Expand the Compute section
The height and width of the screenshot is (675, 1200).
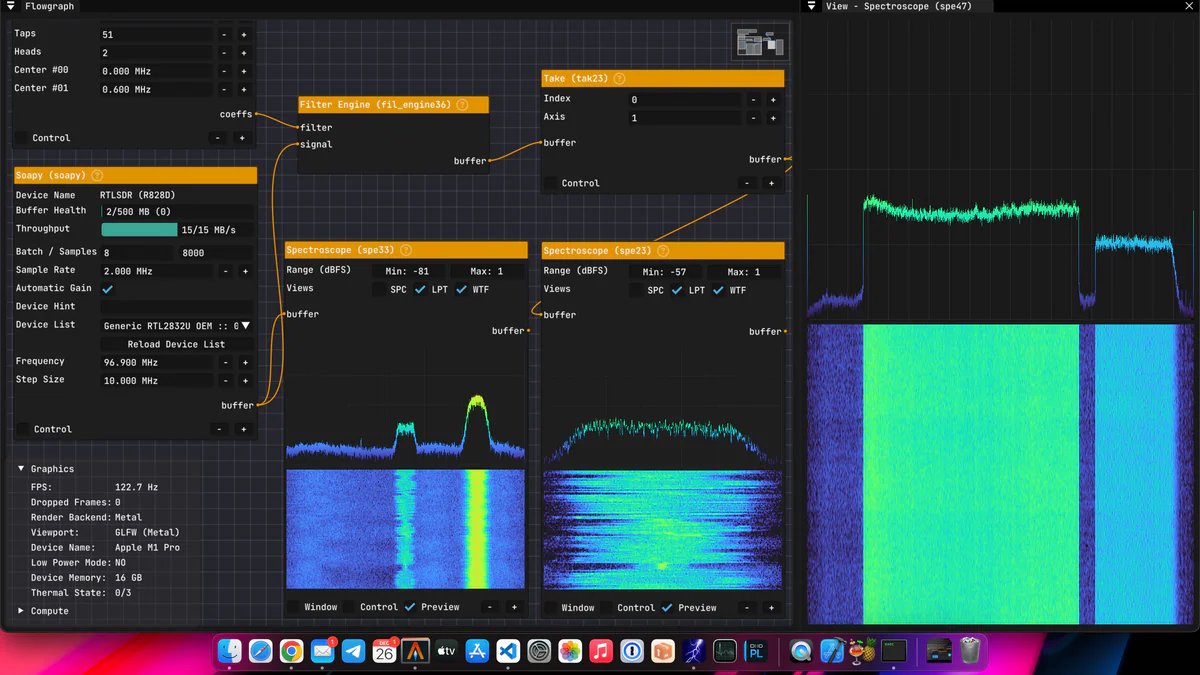click(x=20, y=610)
